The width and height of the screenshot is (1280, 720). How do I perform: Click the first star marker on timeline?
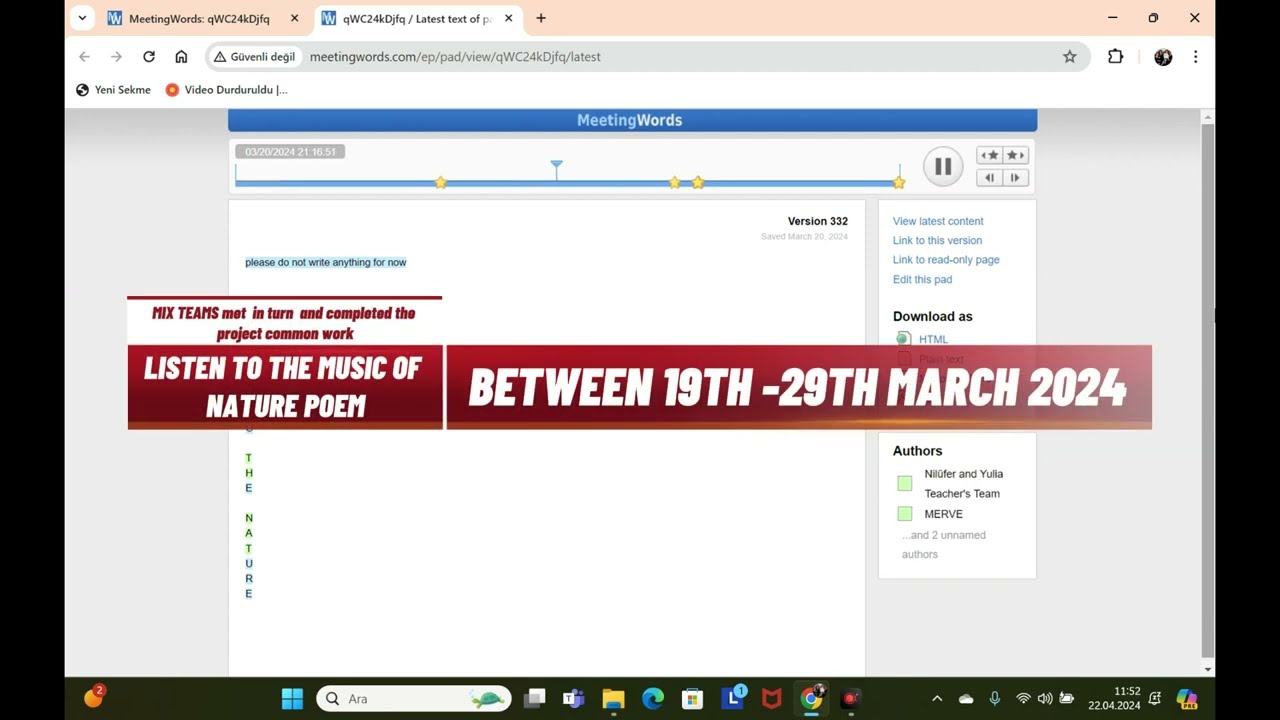(441, 182)
